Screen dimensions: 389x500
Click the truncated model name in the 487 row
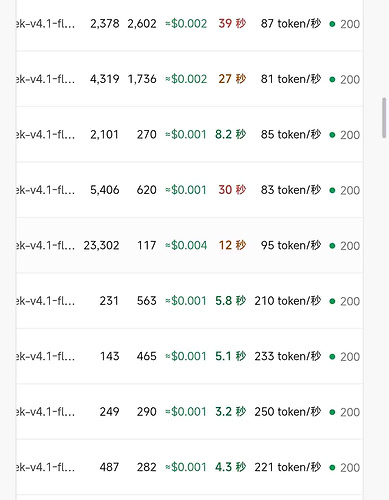click(x=45, y=467)
